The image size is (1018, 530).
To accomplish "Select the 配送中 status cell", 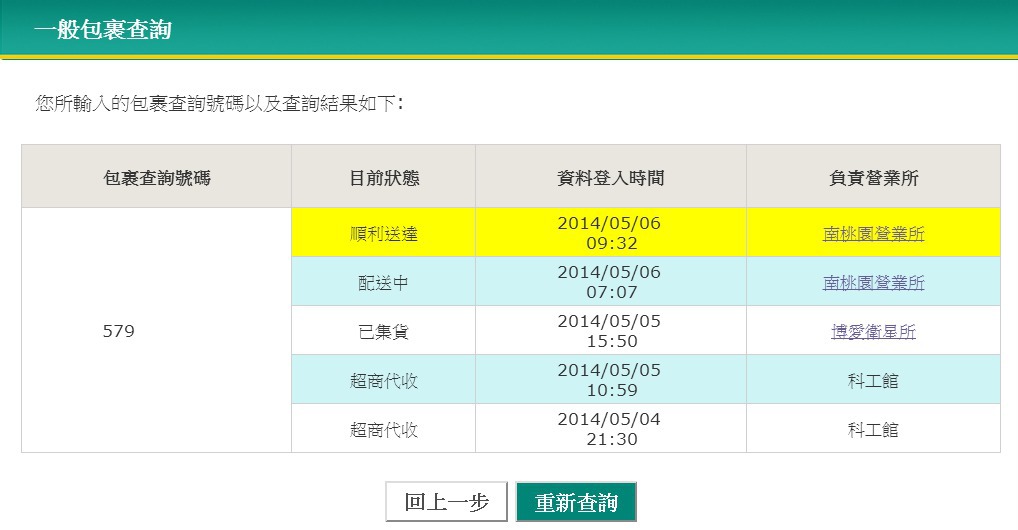I will [383, 281].
